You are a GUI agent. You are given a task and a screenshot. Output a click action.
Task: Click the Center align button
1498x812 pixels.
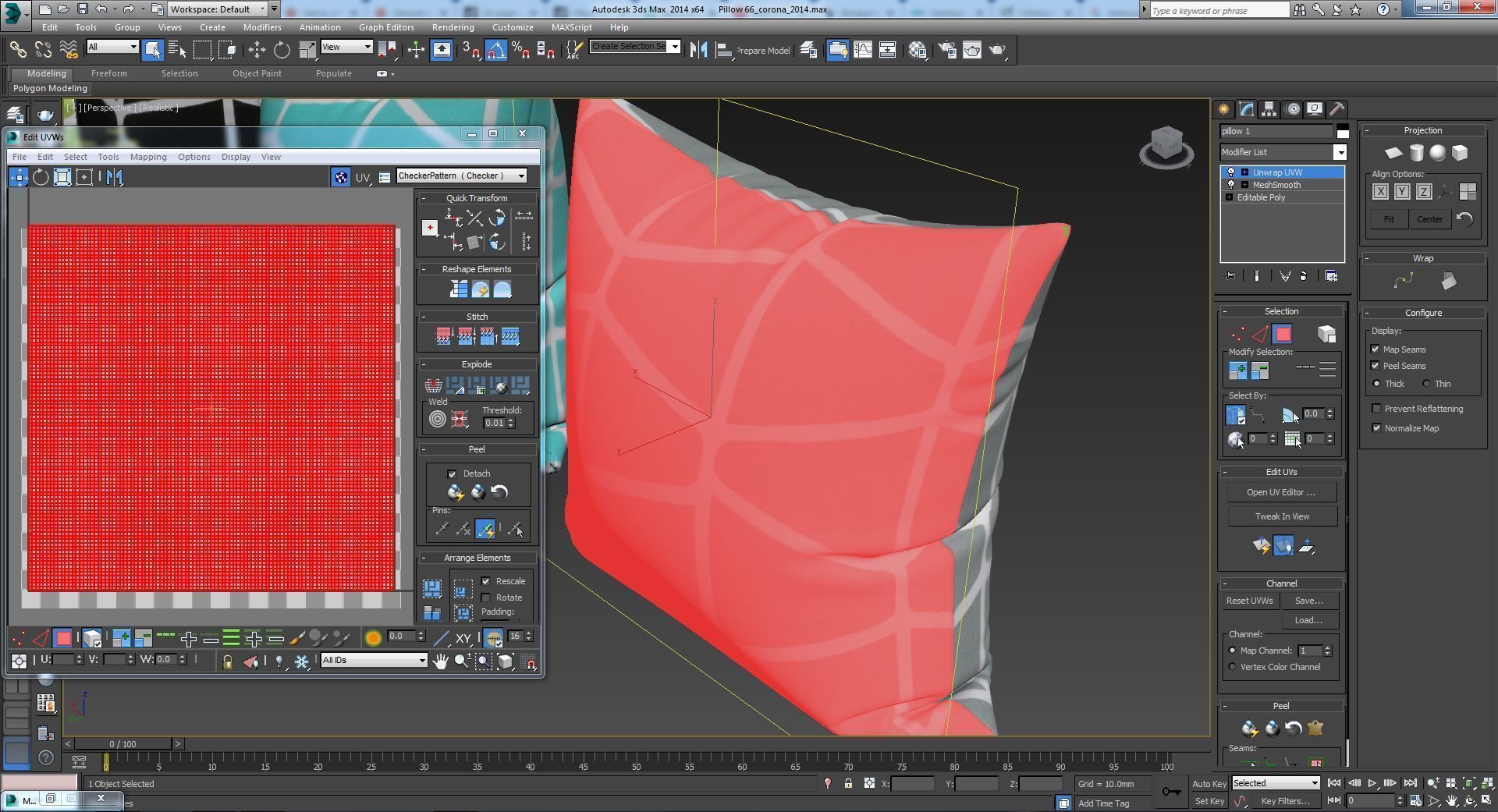pyautogui.click(x=1429, y=219)
